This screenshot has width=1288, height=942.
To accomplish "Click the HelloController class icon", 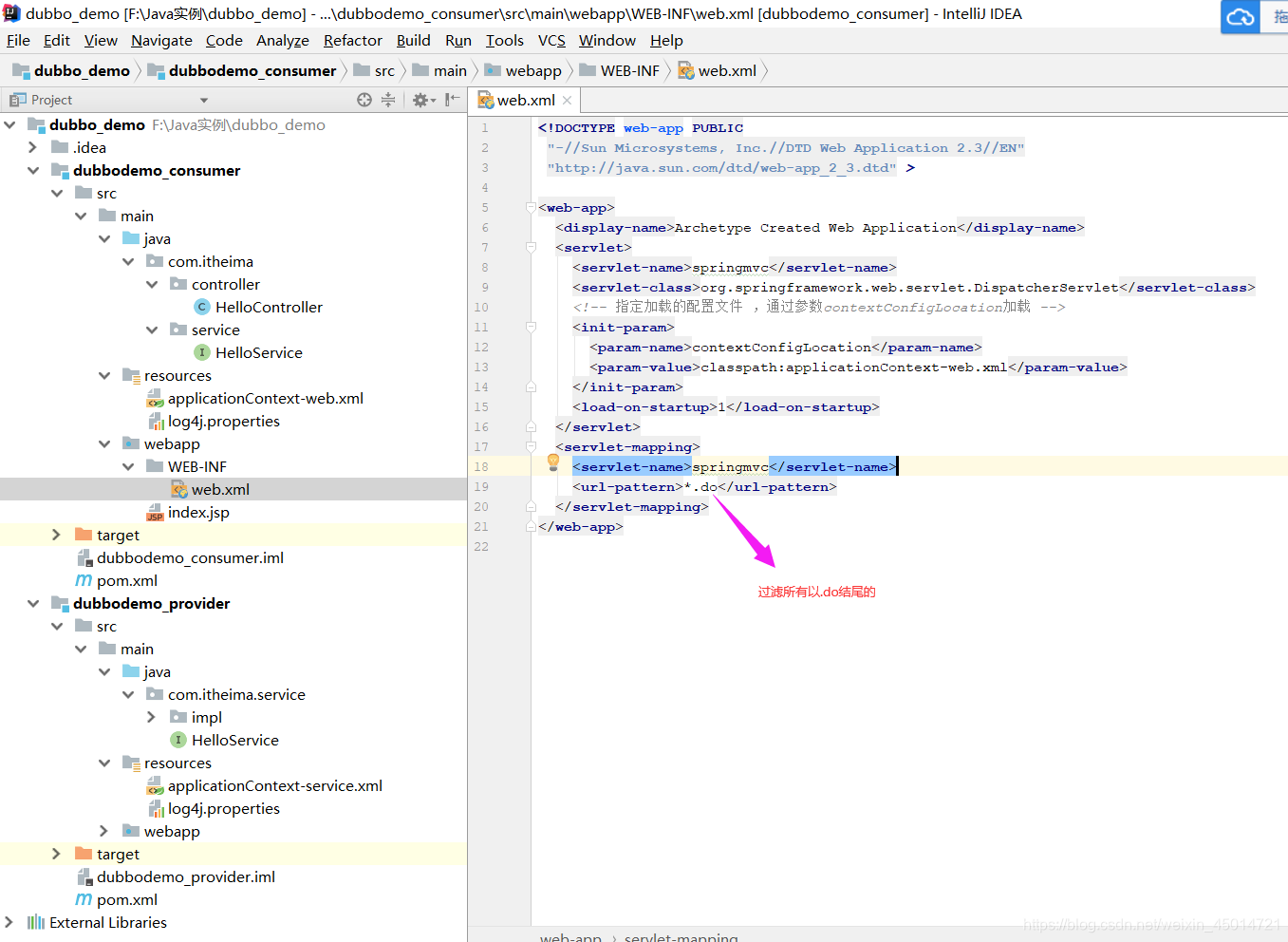I will [x=202, y=307].
